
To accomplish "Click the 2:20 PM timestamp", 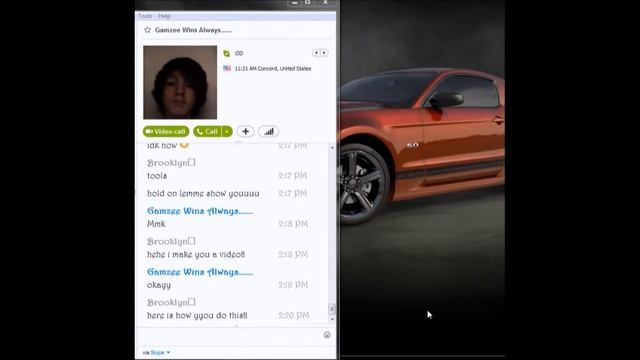I will pos(294,315).
